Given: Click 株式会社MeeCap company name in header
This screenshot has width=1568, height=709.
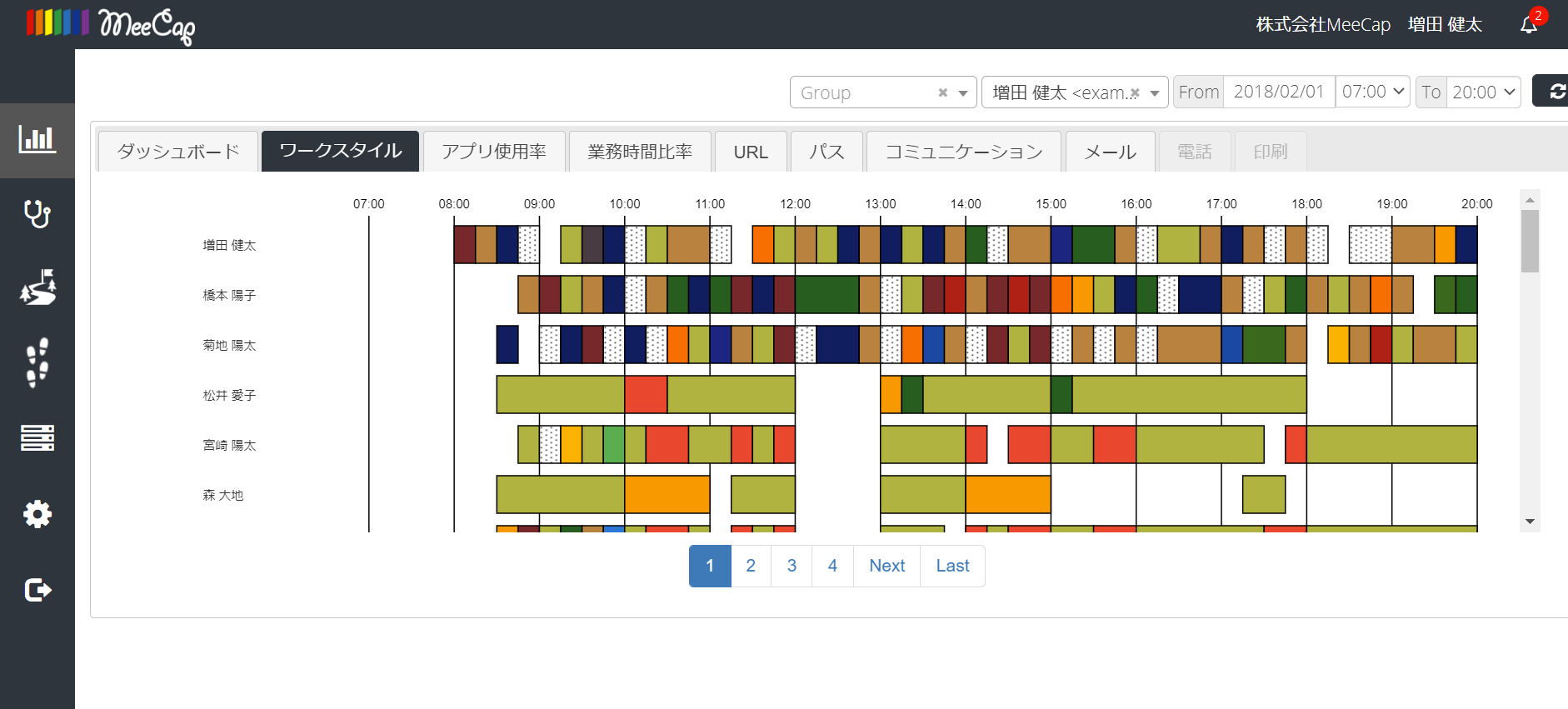Looking at the screenshot, I should coord(1323,25).
